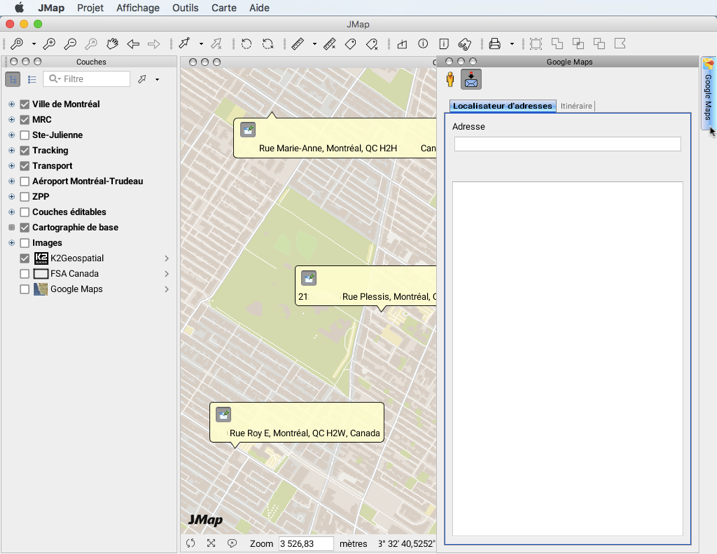Check the Couches éditables checkbox
The width and height of the screenshot is (717, 554).
click(x=25, y=212)
